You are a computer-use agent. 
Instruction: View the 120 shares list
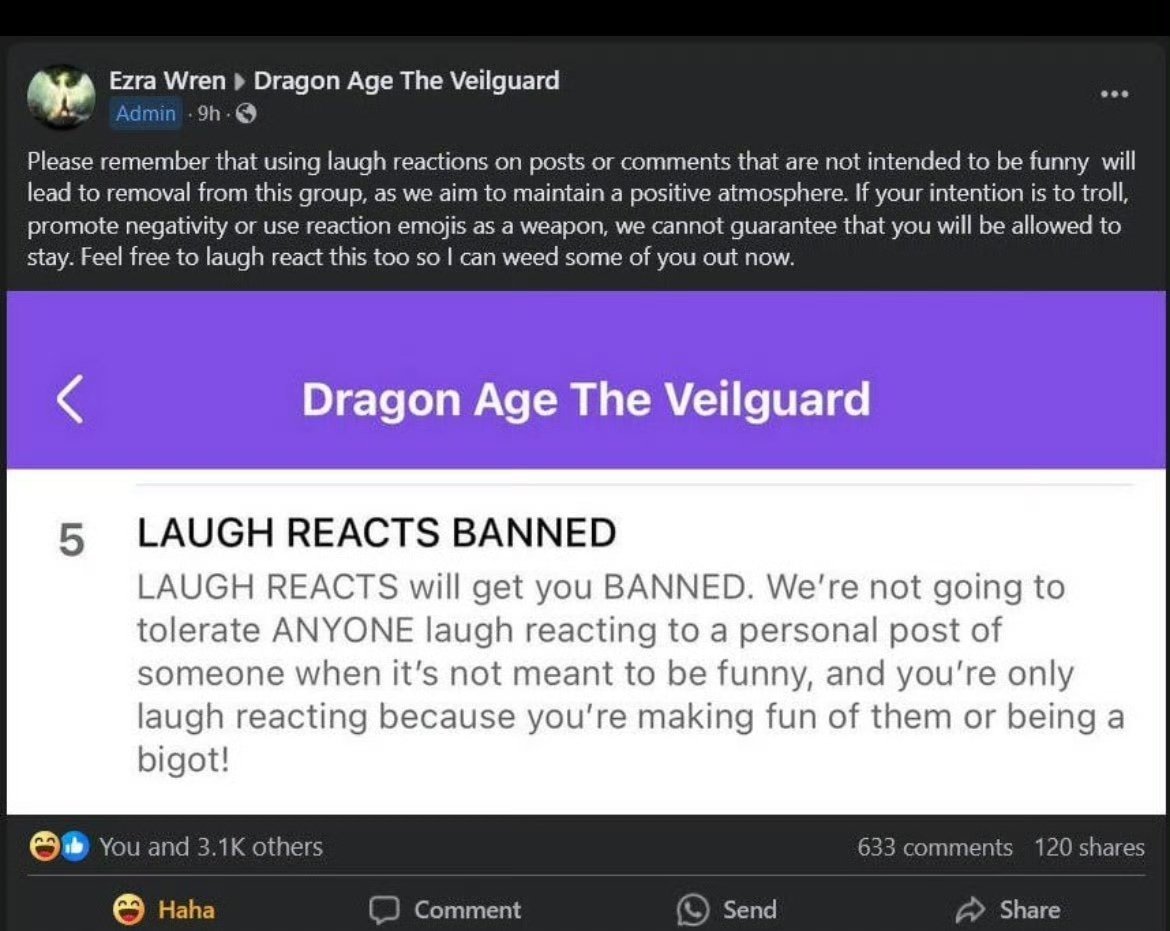click(1089, 847)
